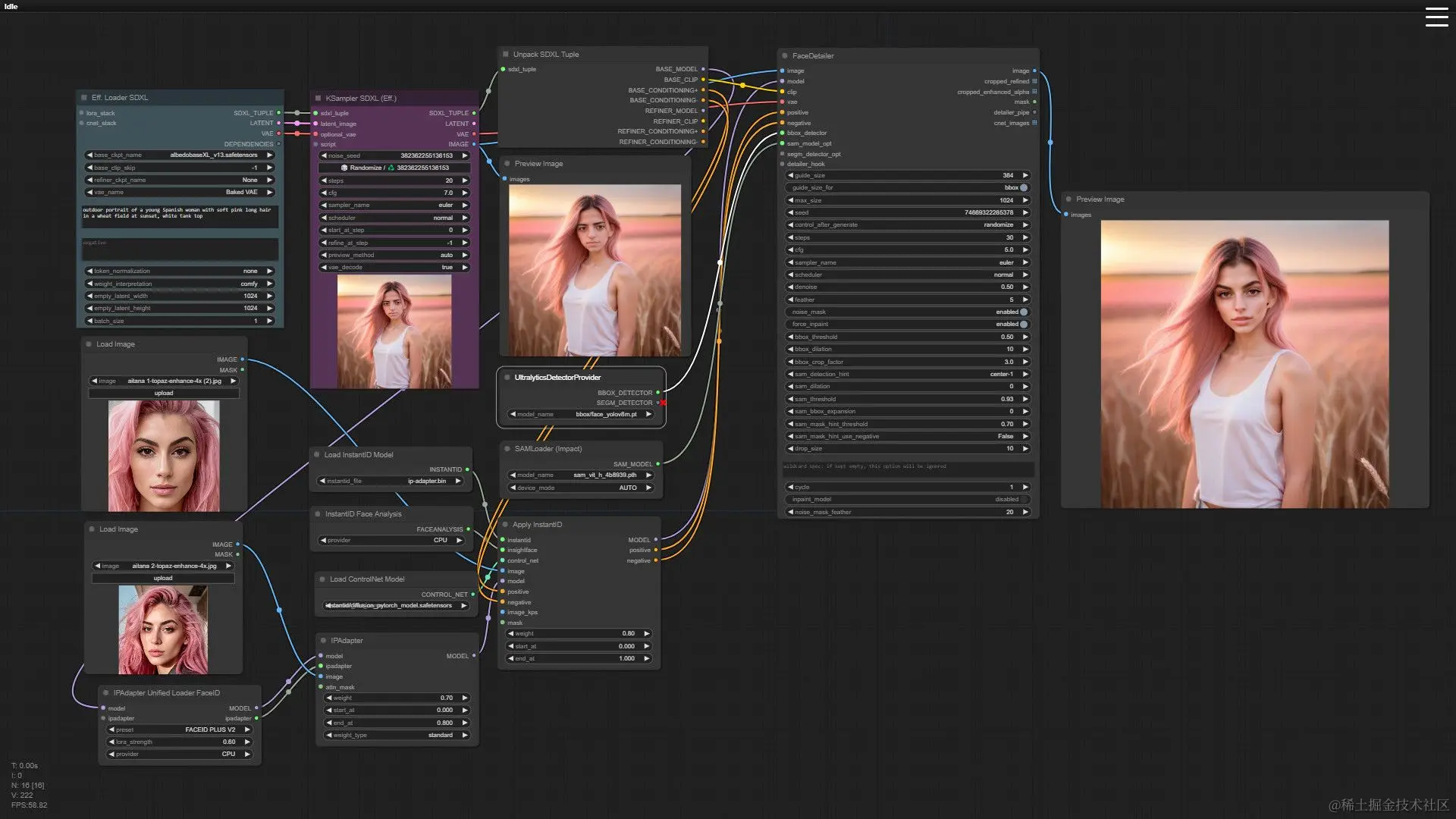This screenshot has width=1456, height=819.
Task: Collapse the Apply InstantID node via its title dot
Action: (x=505, y=525)
